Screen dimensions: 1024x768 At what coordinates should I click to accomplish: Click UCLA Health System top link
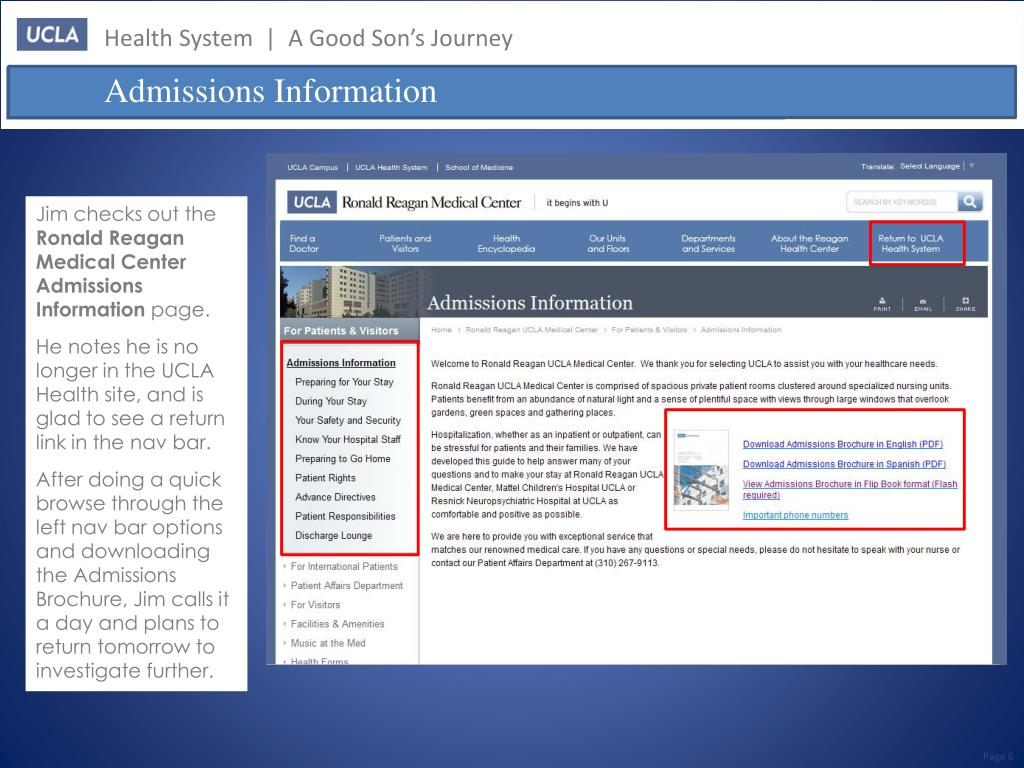(391, 168)
